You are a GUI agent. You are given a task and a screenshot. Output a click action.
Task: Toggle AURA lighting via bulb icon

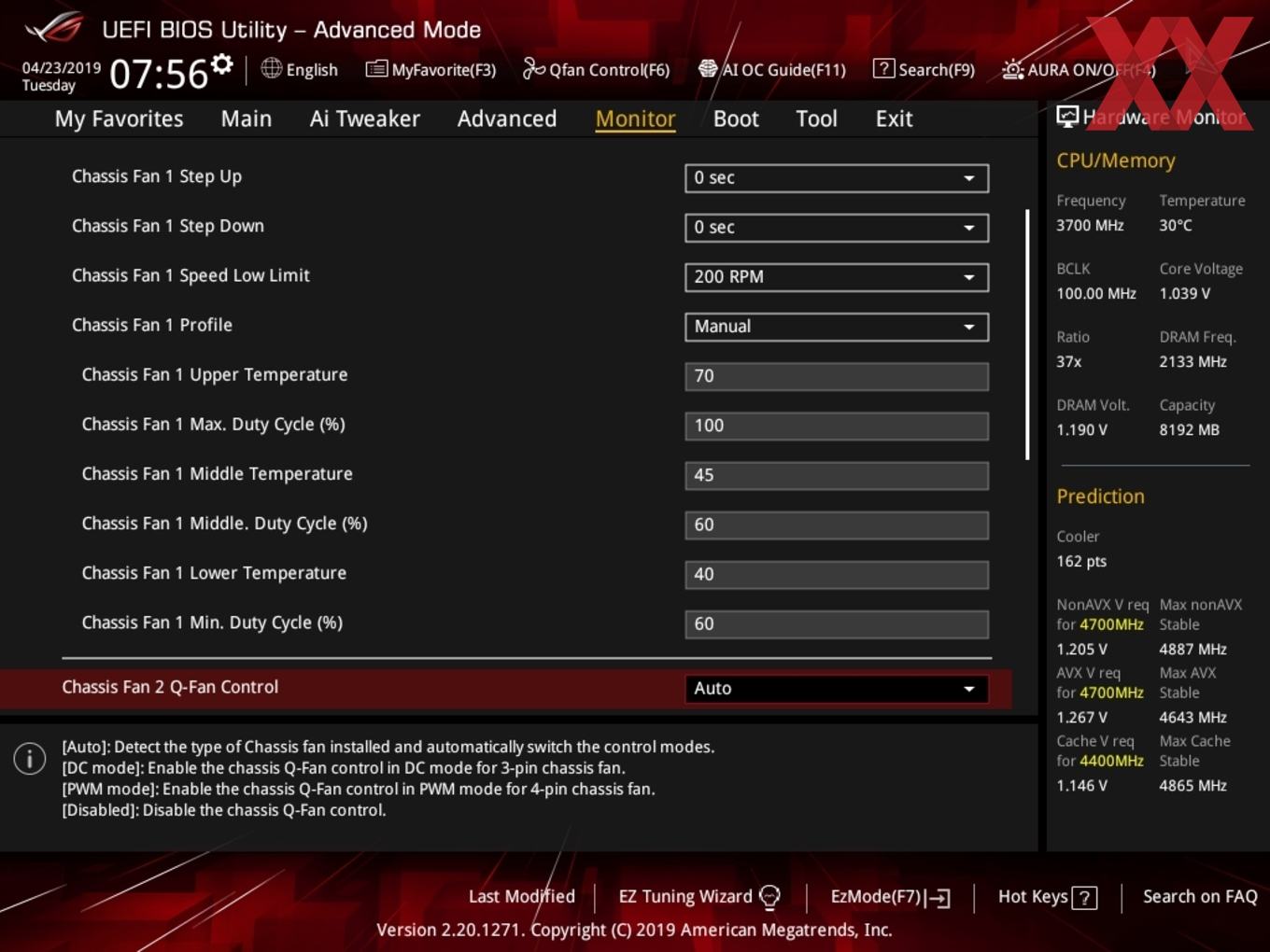pyautogui.click(x=1012, y=69)
